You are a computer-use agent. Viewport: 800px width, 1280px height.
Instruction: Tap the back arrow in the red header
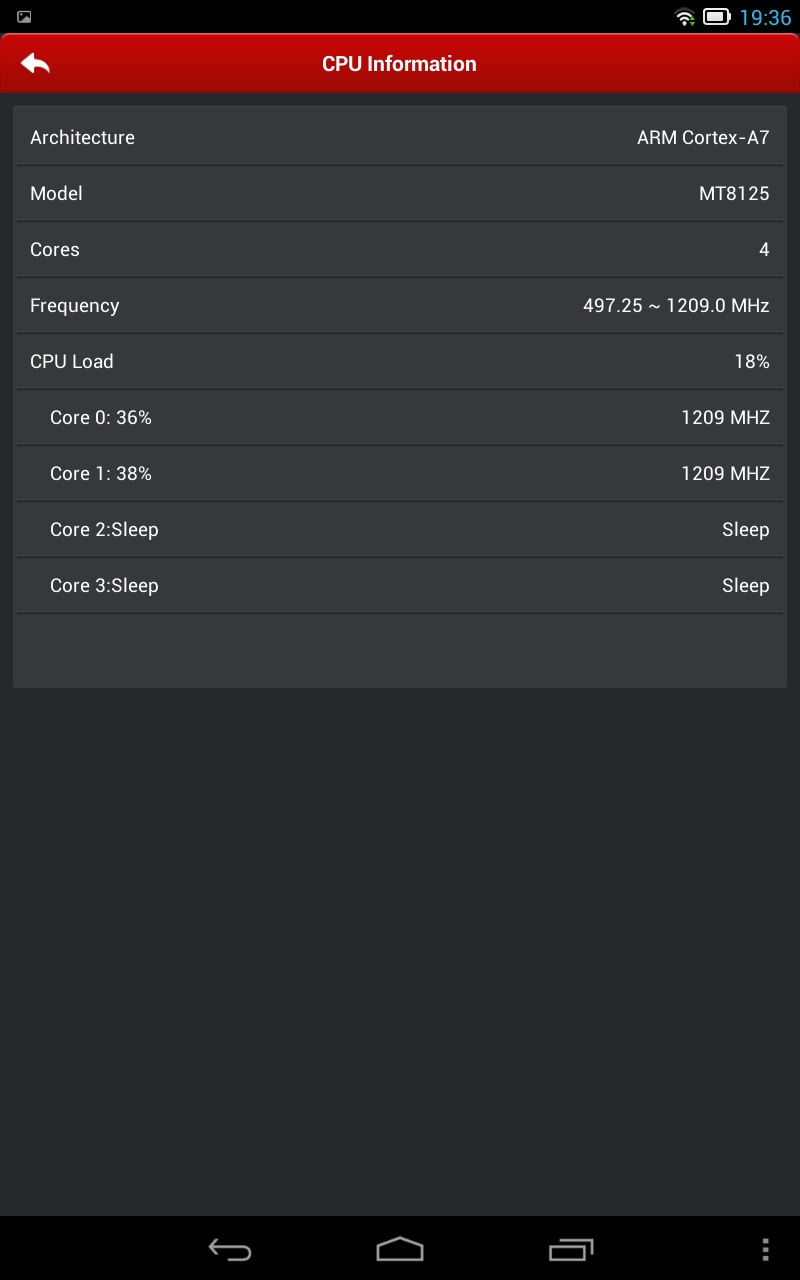35,63
